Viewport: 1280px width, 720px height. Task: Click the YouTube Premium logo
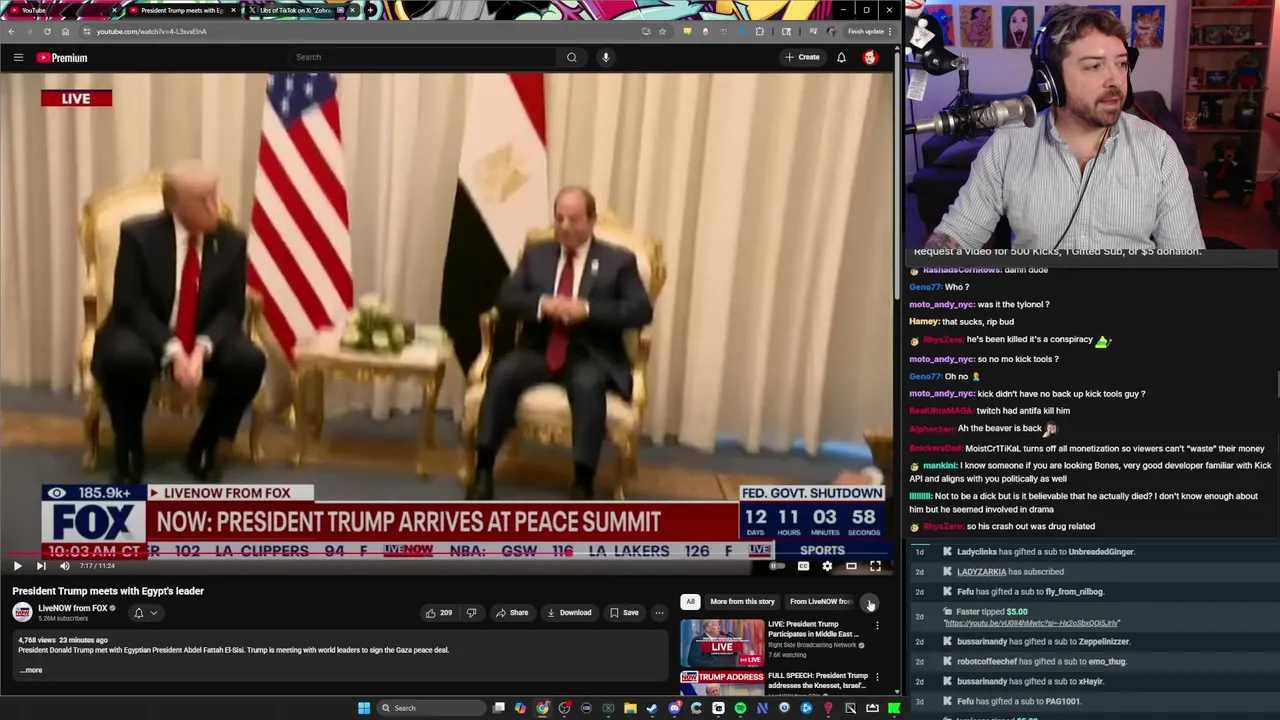point(62,58)
